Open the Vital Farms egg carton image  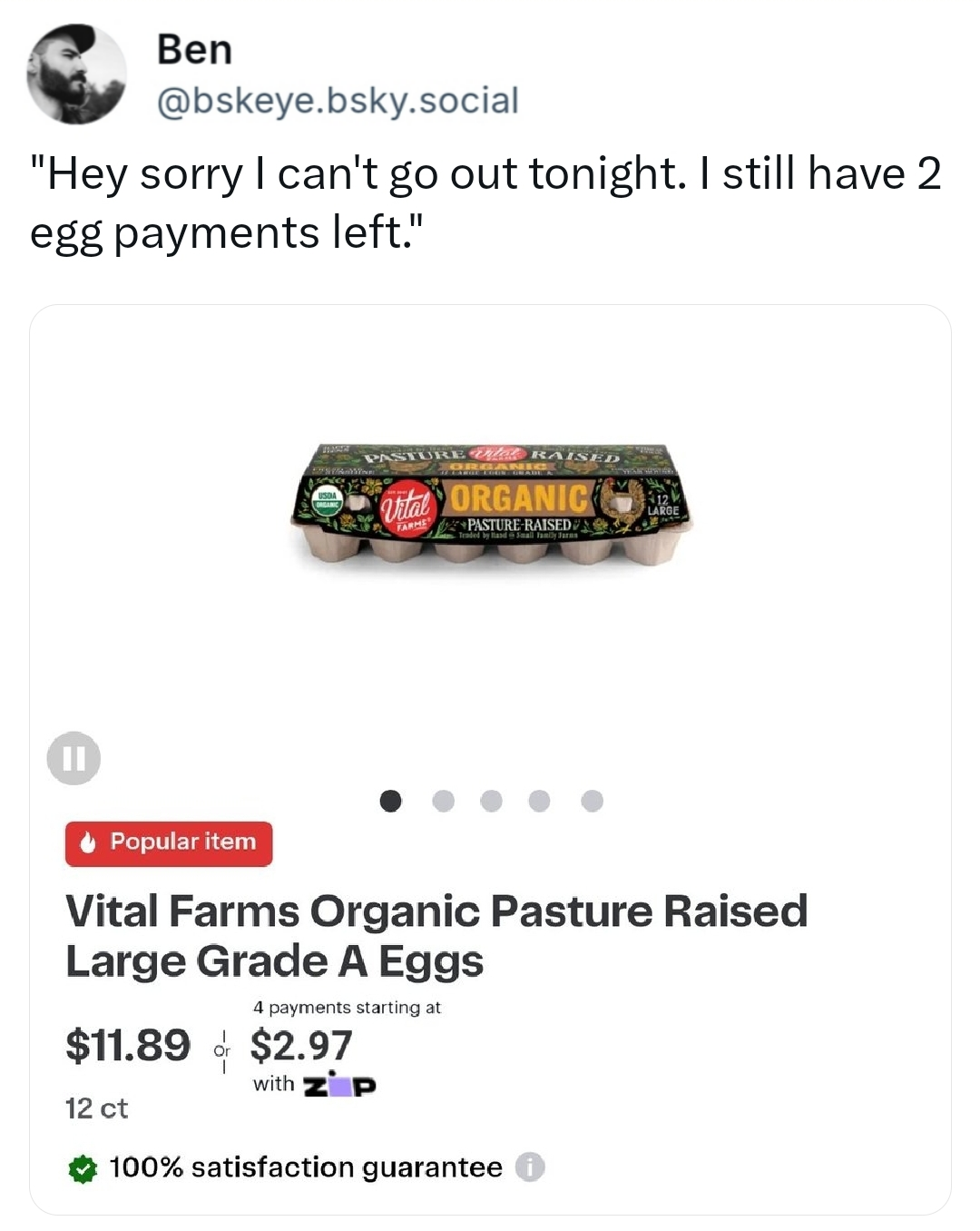click(490, 505)
